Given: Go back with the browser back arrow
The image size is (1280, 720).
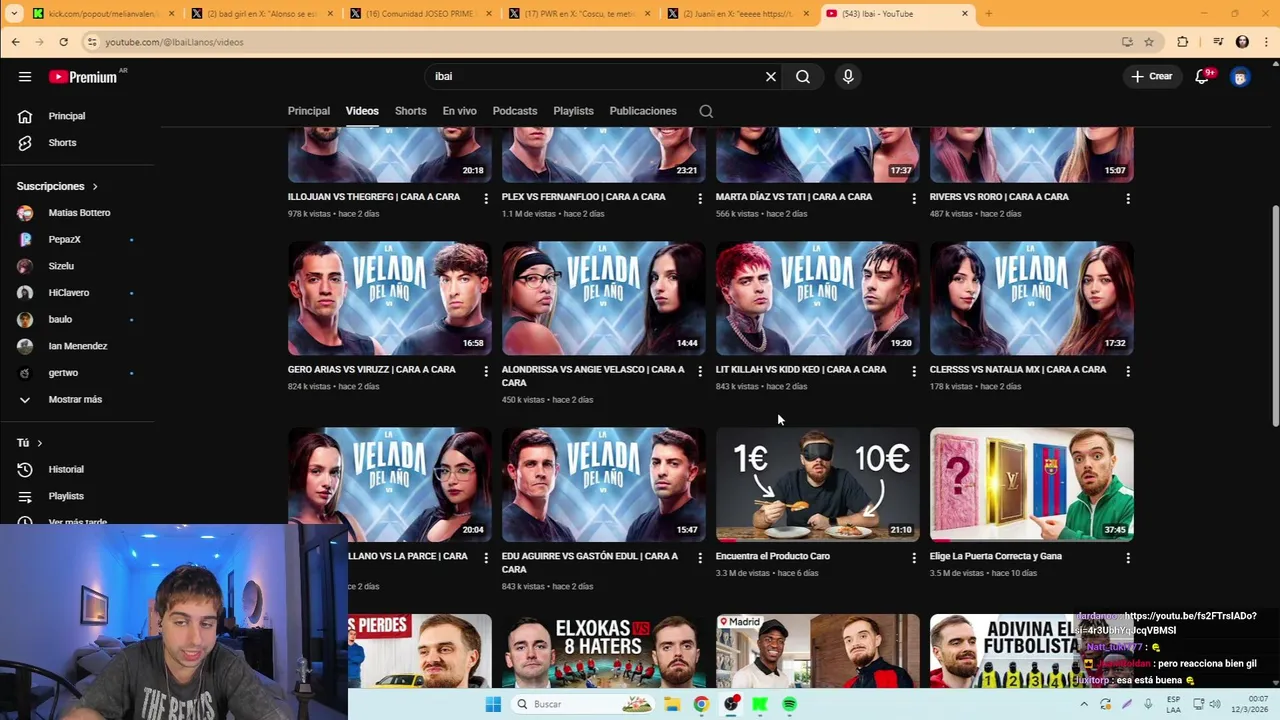Looking at the screenshot, I should [15, 42].
